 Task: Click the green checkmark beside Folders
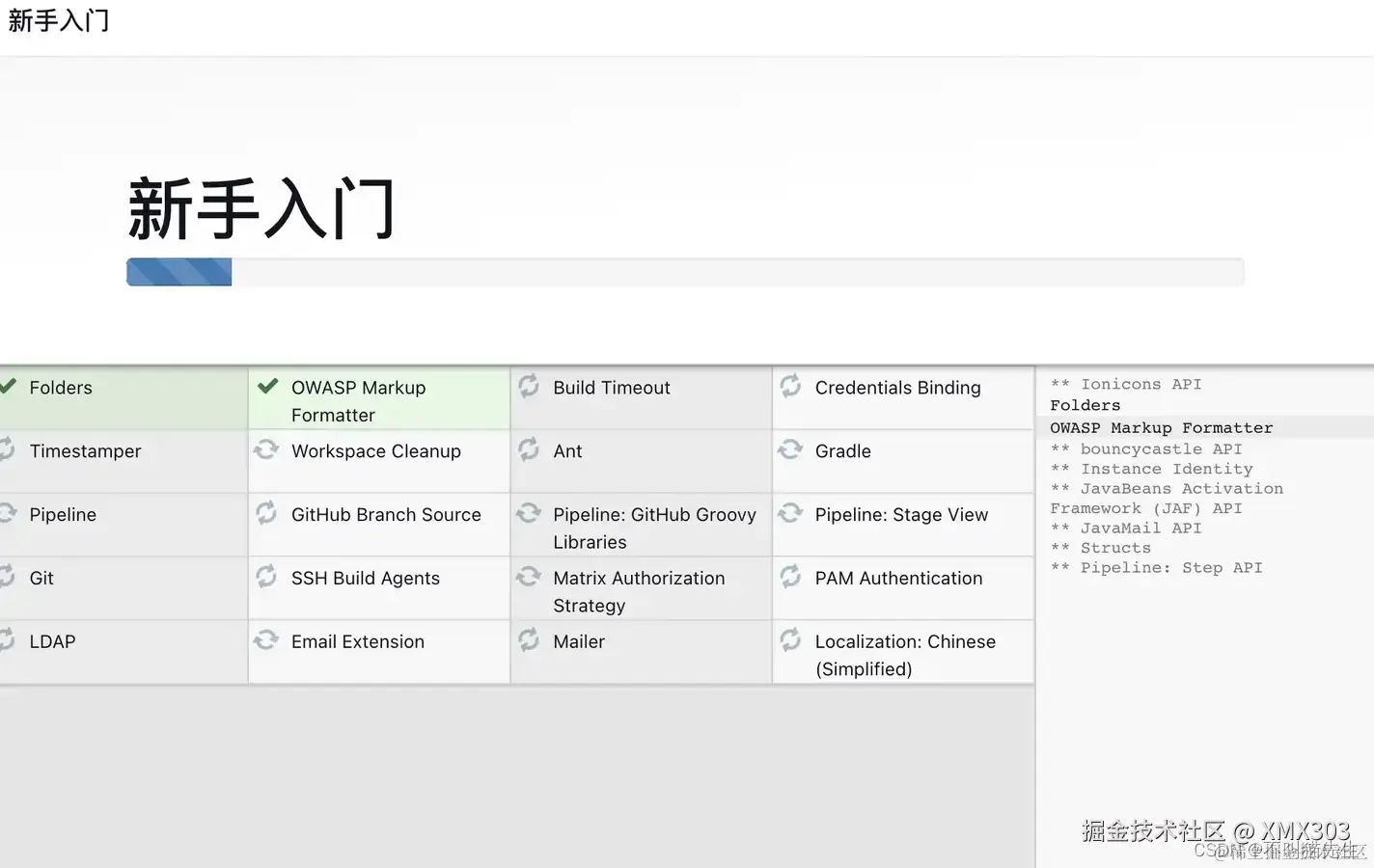tap(9, 386)
